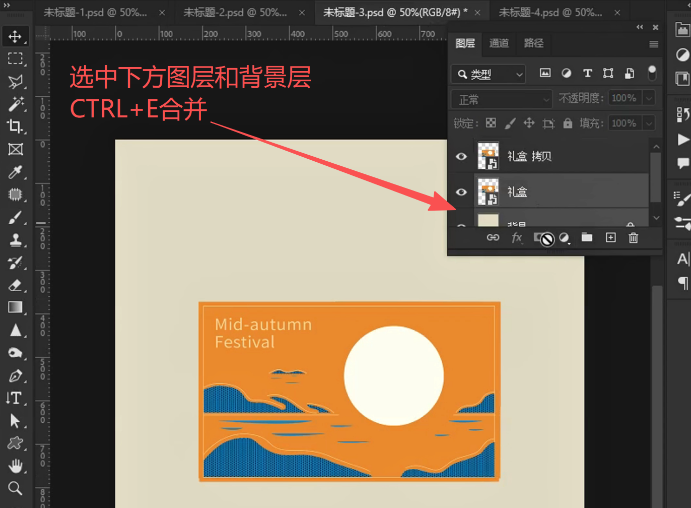Create a new layer
The height and width of the screenshot is (508, 691).
click(x=611, y=237)
